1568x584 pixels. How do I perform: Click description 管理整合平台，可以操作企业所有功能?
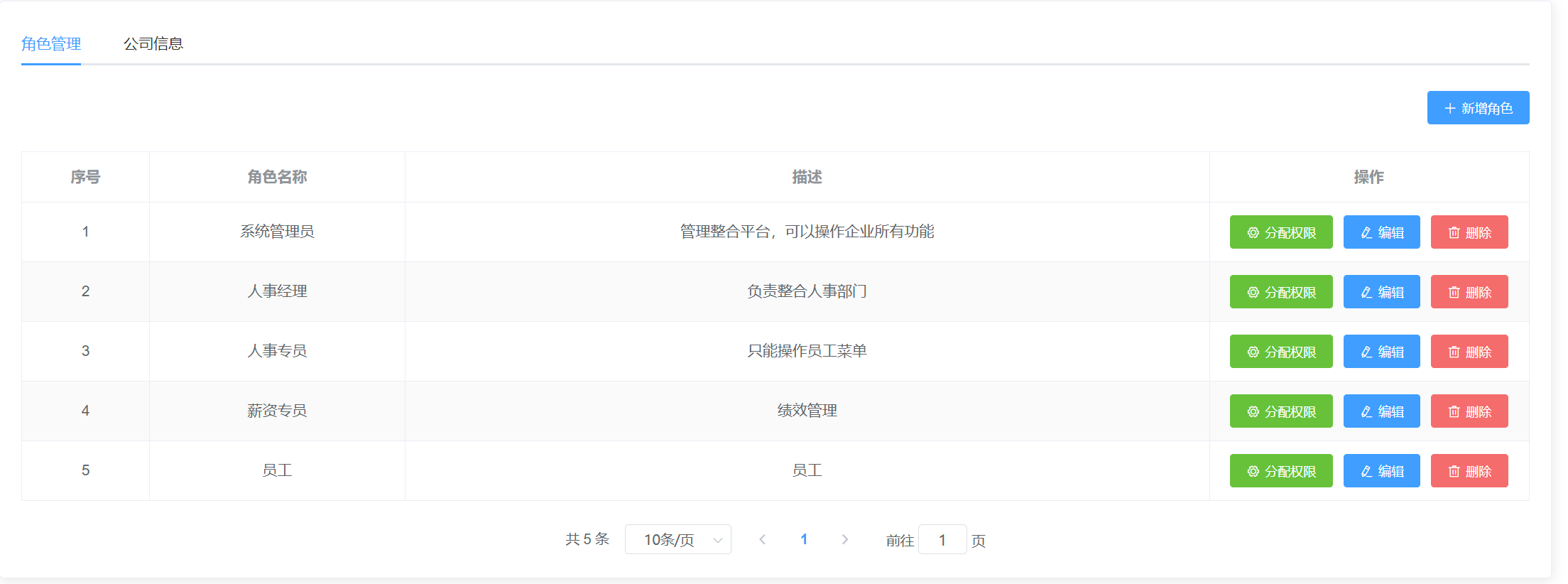[x=807, y=232]
